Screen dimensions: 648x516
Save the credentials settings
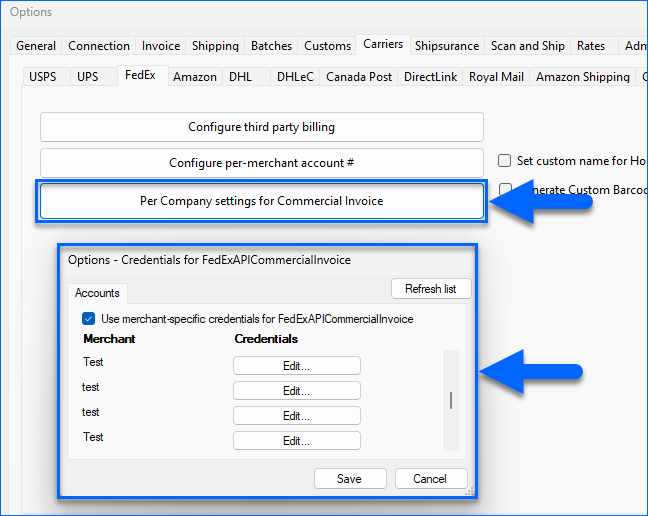(350, 478)
